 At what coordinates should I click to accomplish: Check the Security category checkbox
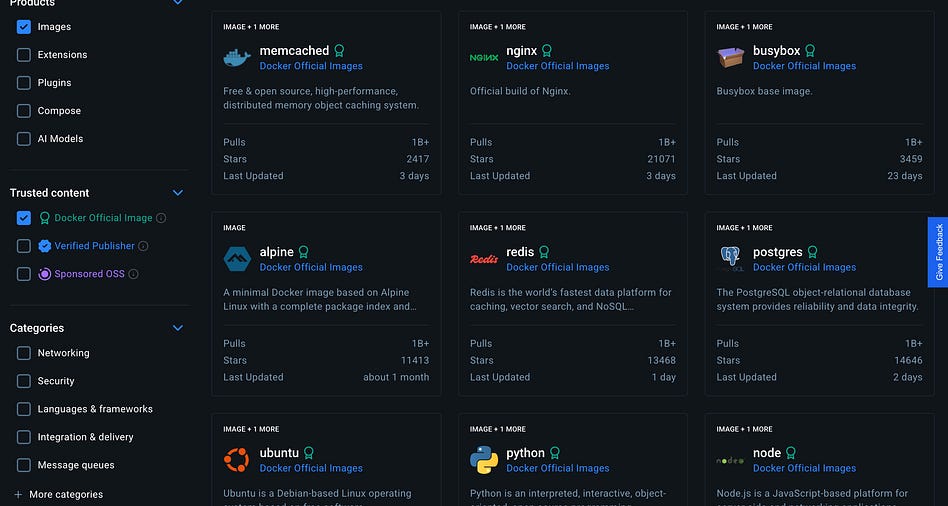click(x=24, y=381)
